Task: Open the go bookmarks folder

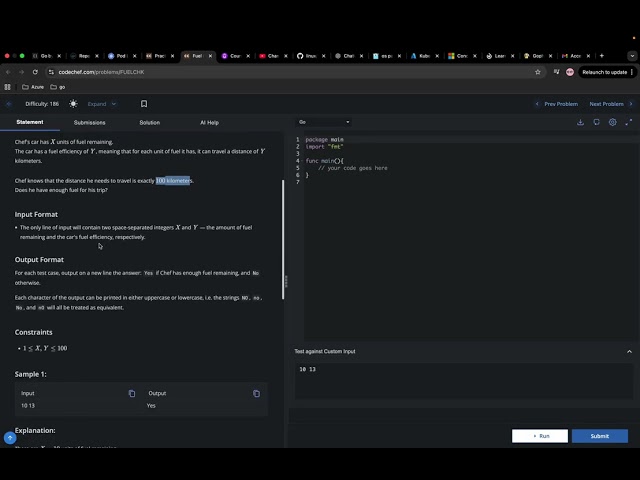Action: pos(58,87)
